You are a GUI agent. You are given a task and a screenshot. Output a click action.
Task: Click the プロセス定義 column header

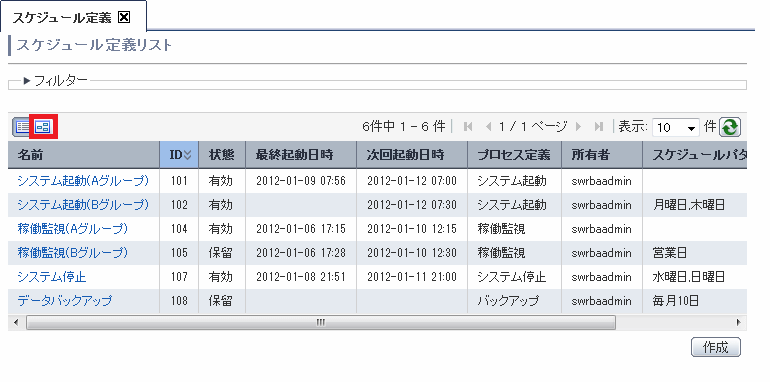515,155
